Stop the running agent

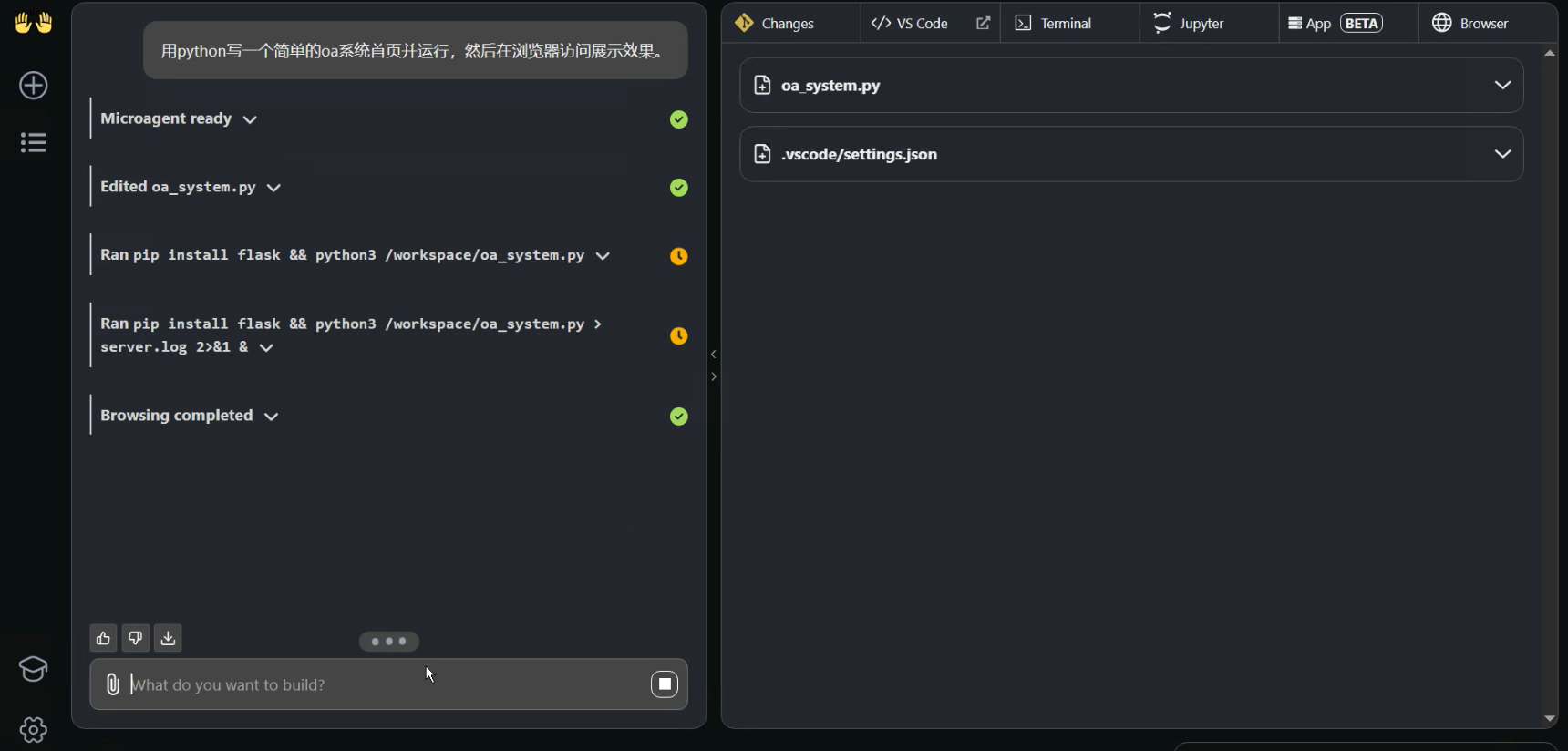click(665, 684)
